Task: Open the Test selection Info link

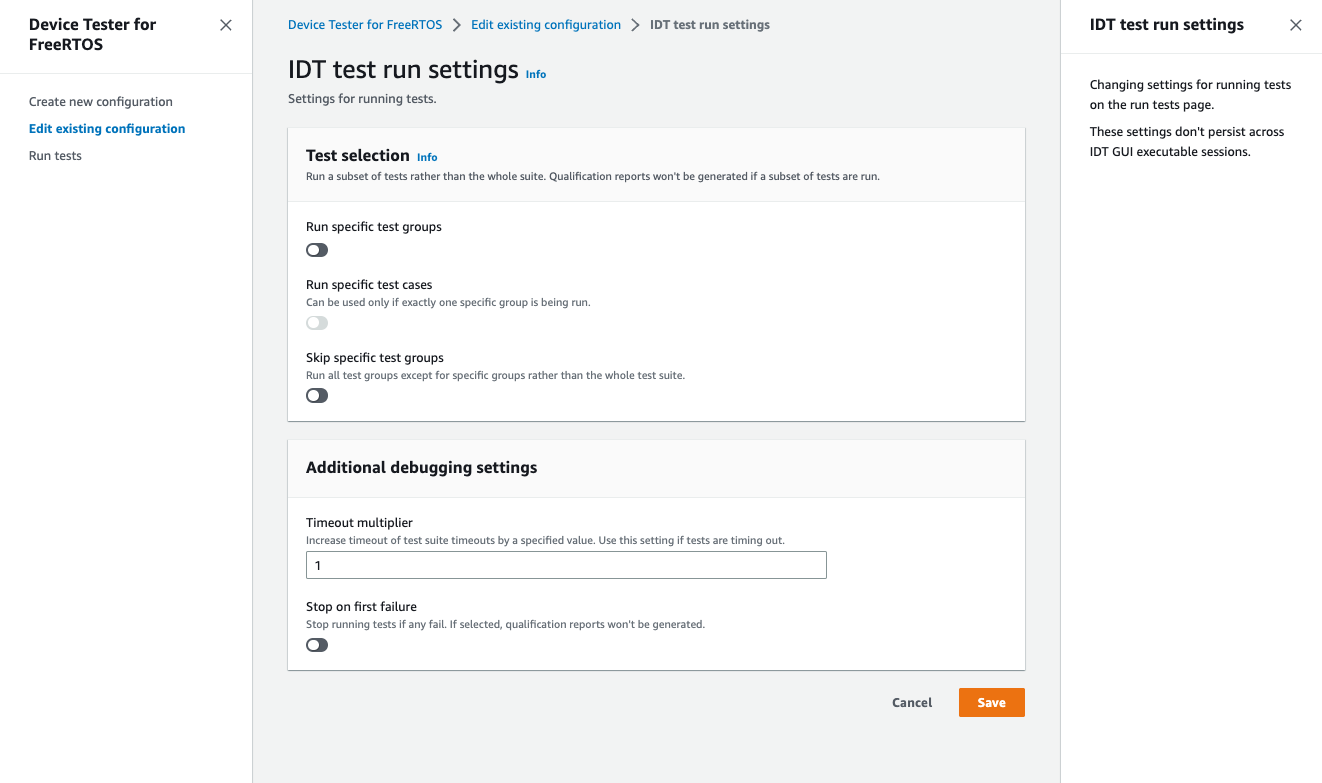Action: [427, 157]
